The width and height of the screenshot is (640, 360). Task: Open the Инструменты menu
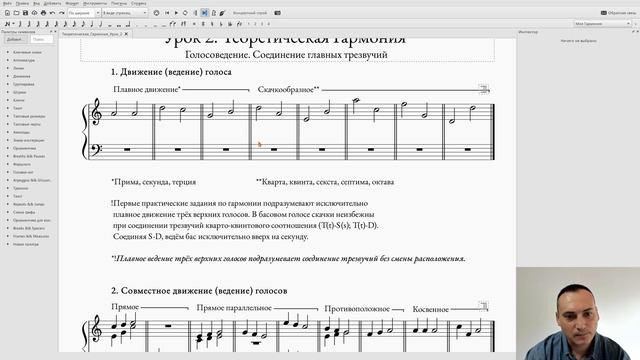pyautogui.click(x=95, y=3)
